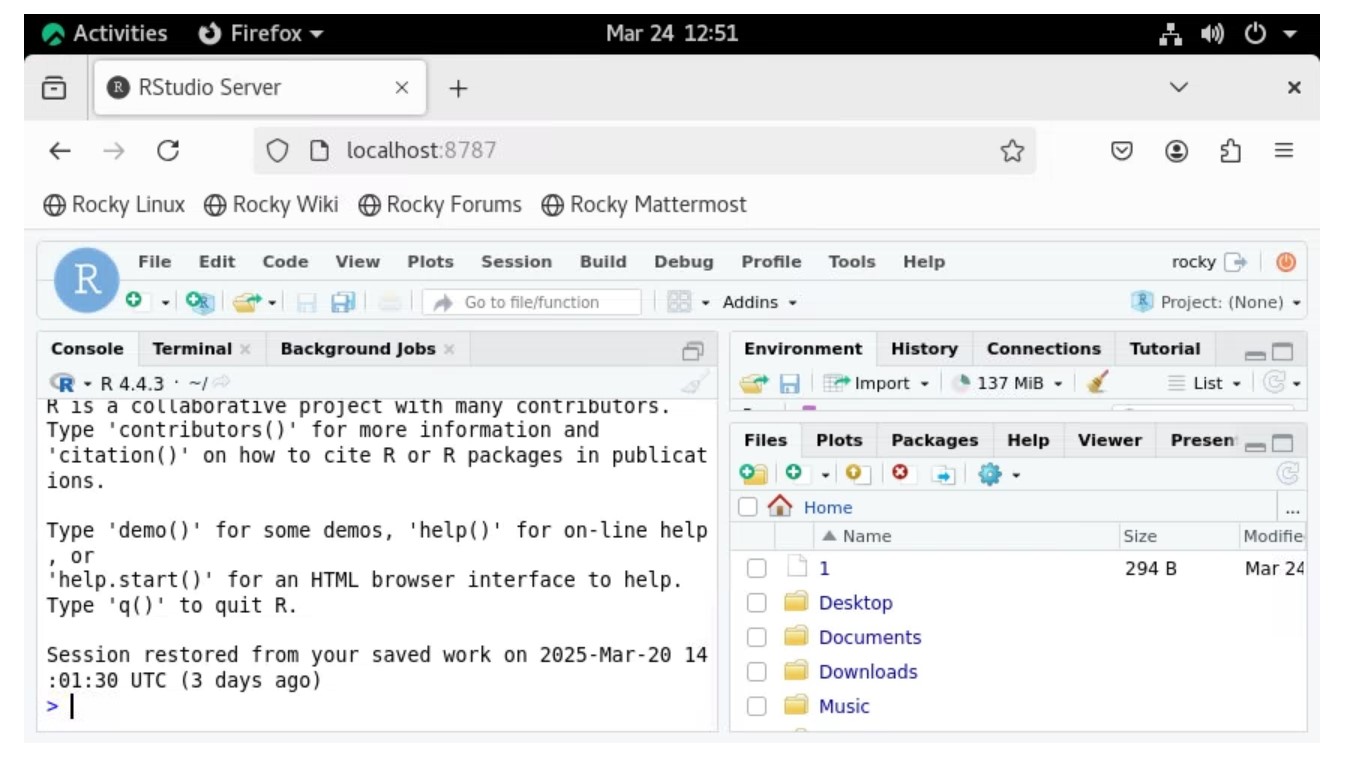Check the Desktop folder checkbox
Viewport: 1365px width, 765px height.
757,603
